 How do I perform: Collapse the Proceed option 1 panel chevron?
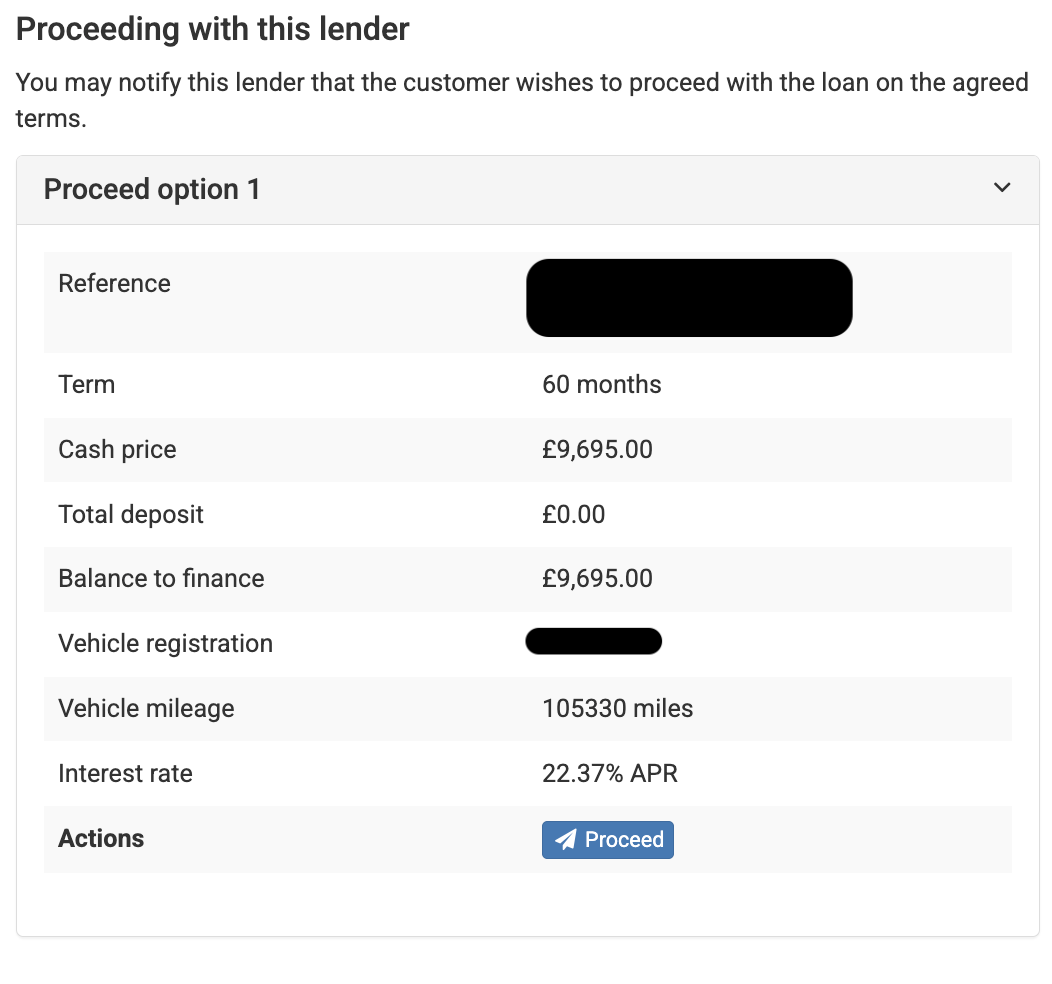pos(1001,187)
